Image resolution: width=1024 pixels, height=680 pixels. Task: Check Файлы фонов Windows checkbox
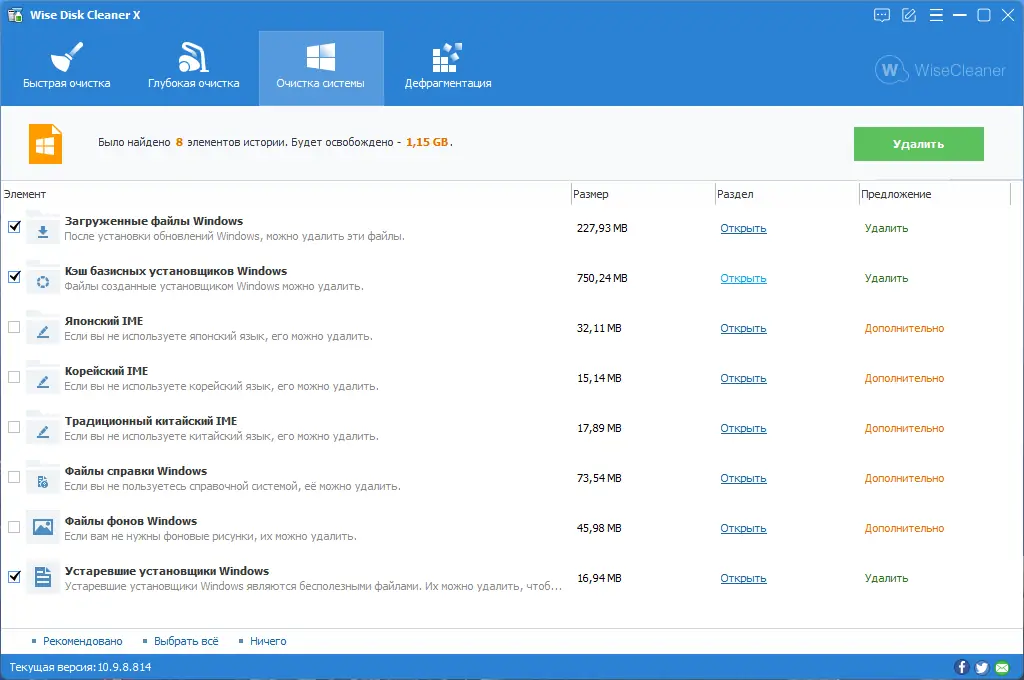tap(14, 527)
